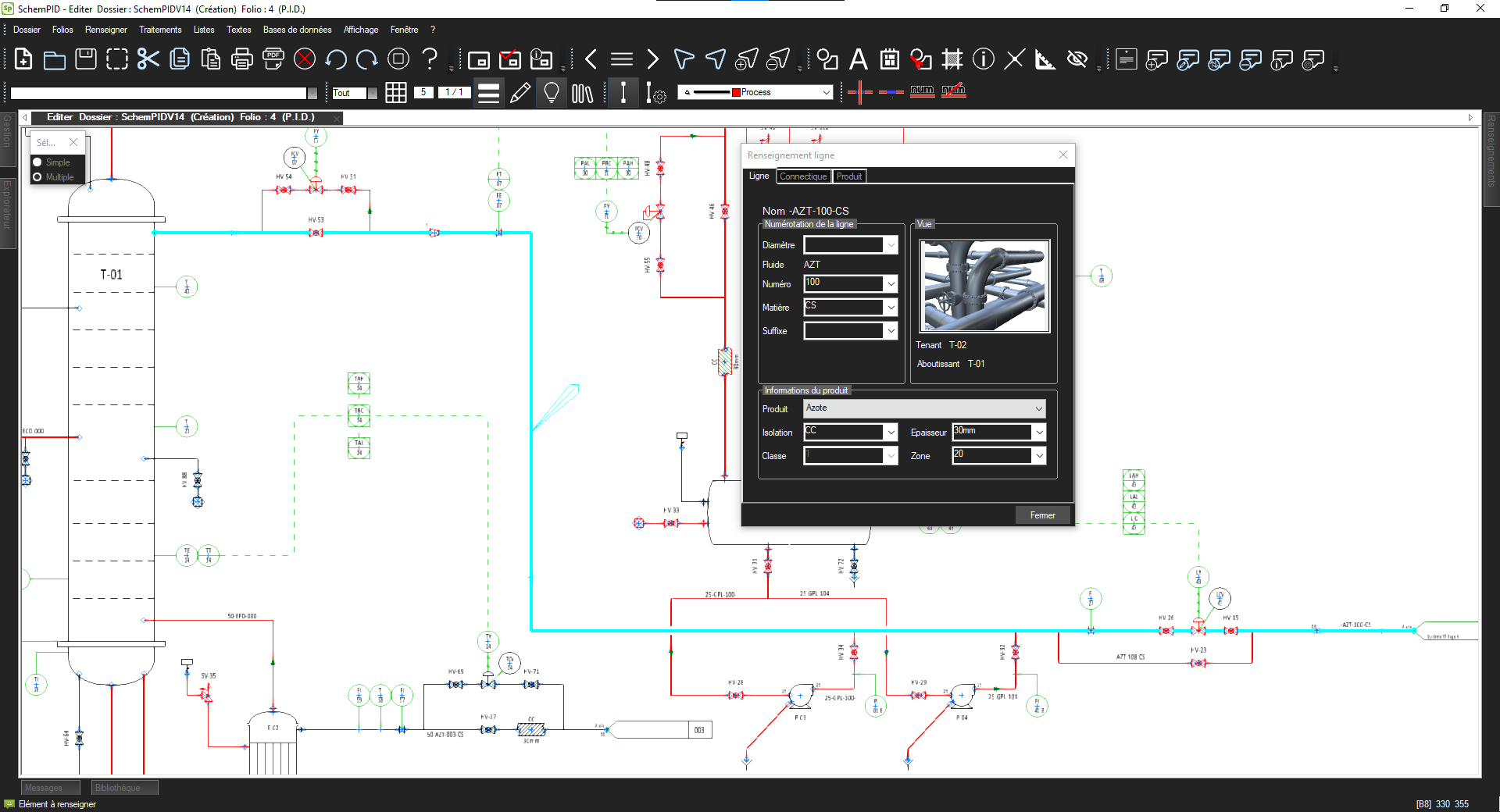Open a folder from the toolbar
Screen dimensions: 1500x812
click(55, 59)
